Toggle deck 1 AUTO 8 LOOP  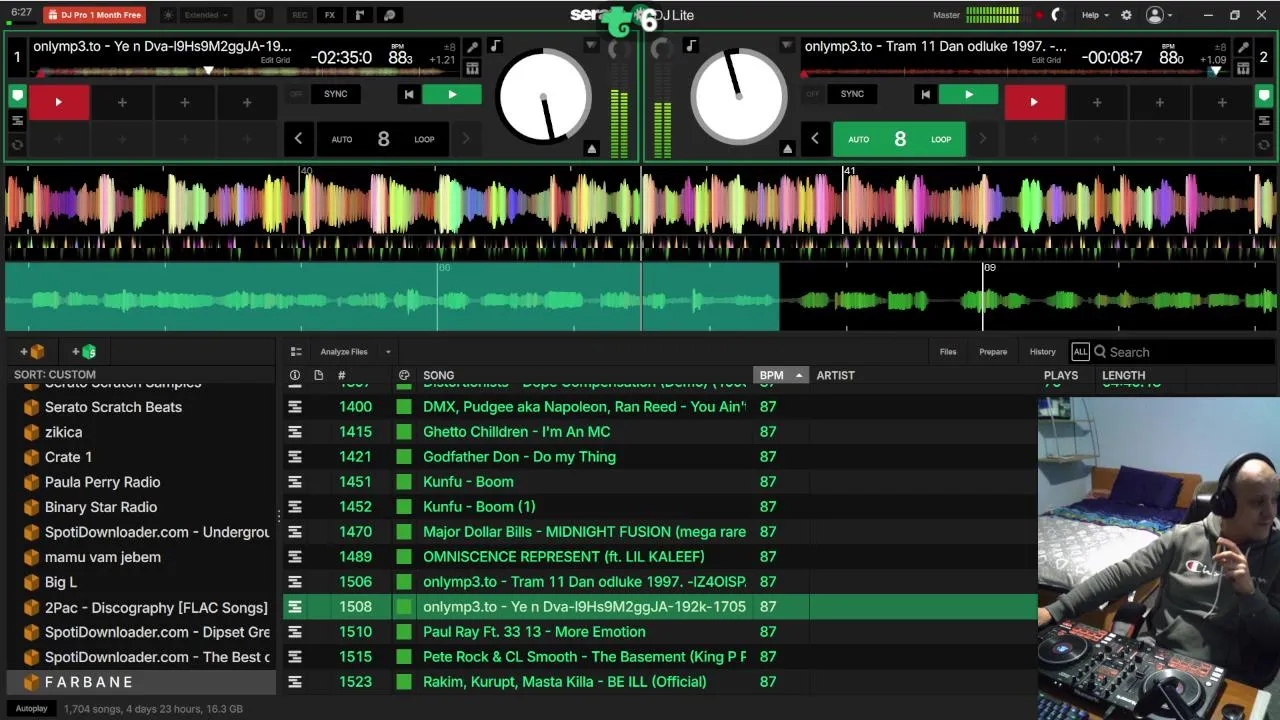coord(383,139)
